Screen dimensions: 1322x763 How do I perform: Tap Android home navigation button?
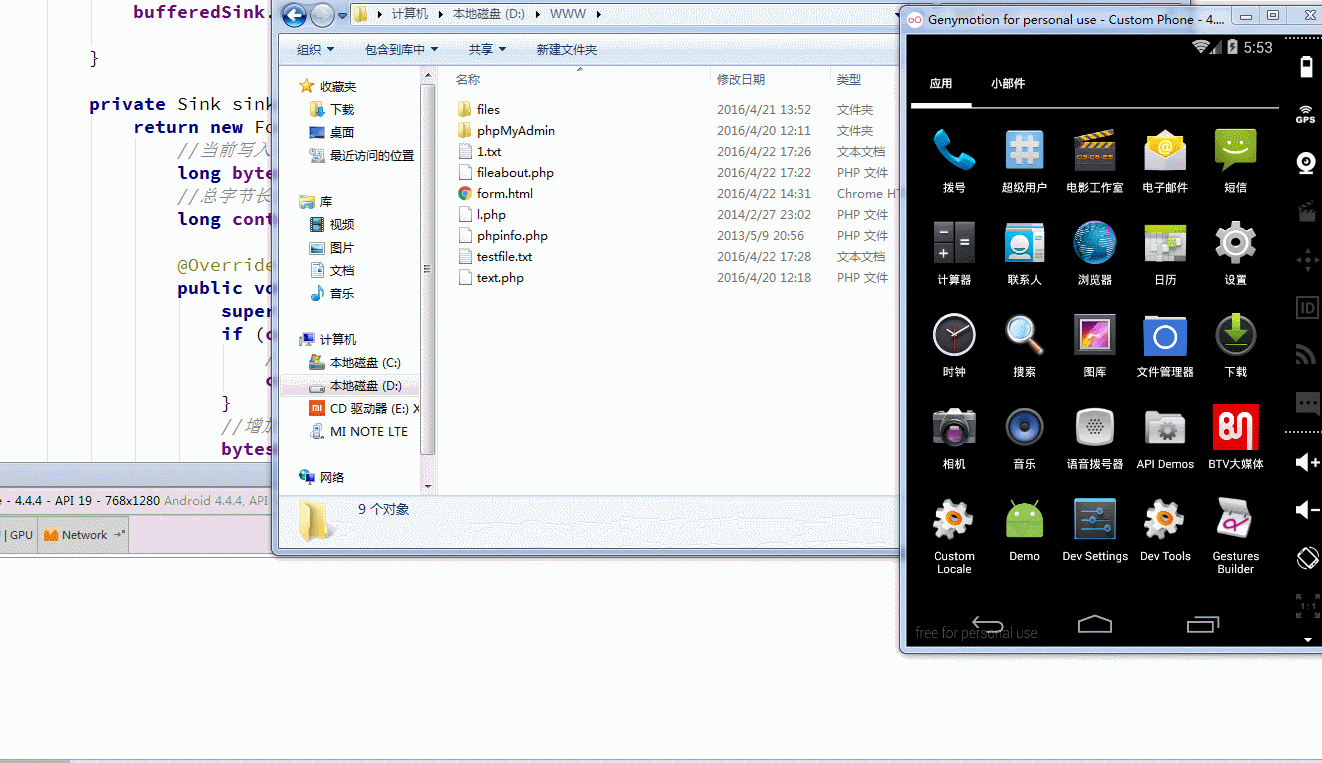click(x=1095, y=624)
